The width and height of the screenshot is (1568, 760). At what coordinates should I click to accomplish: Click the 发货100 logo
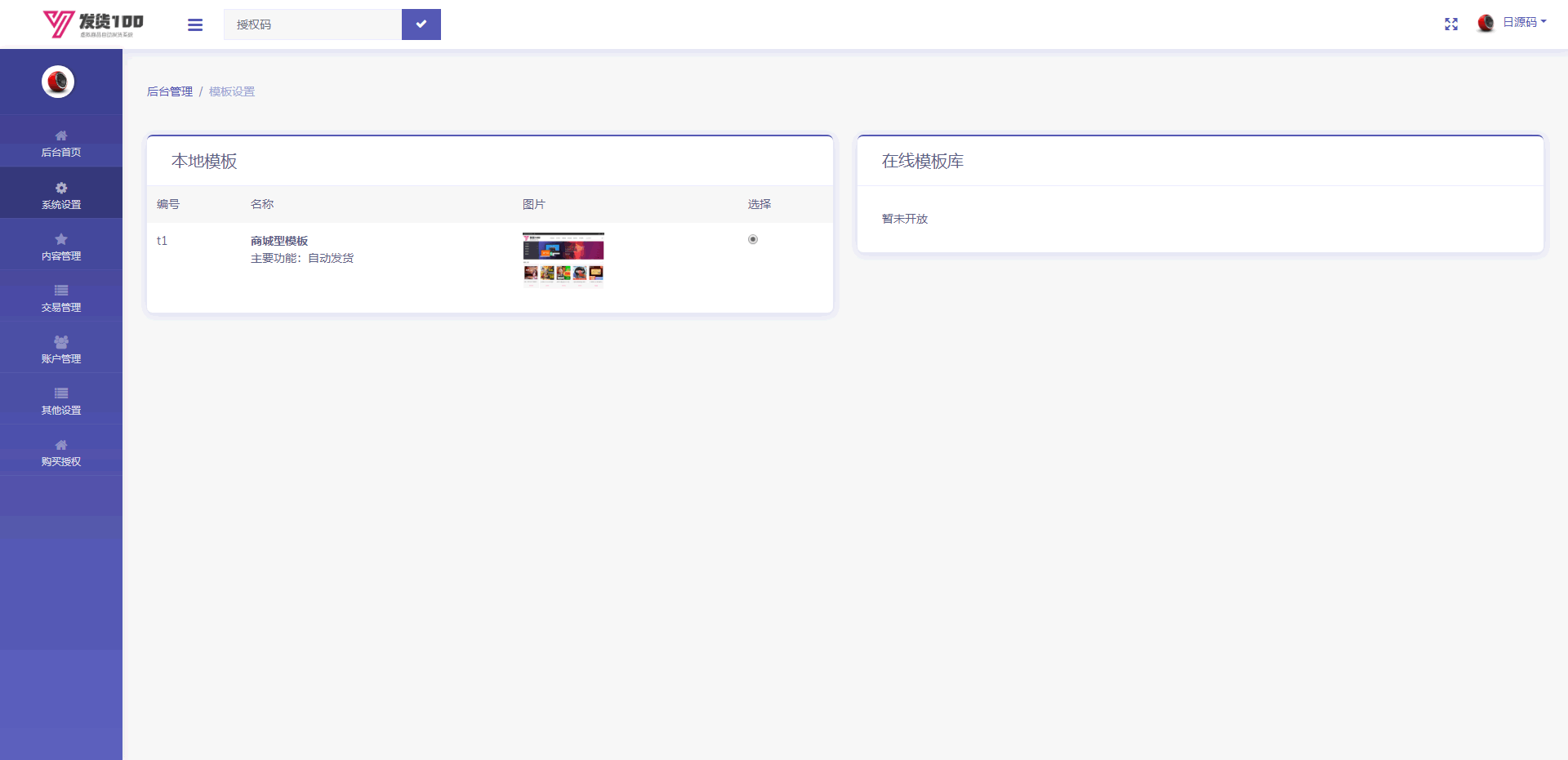pos(93,24)
